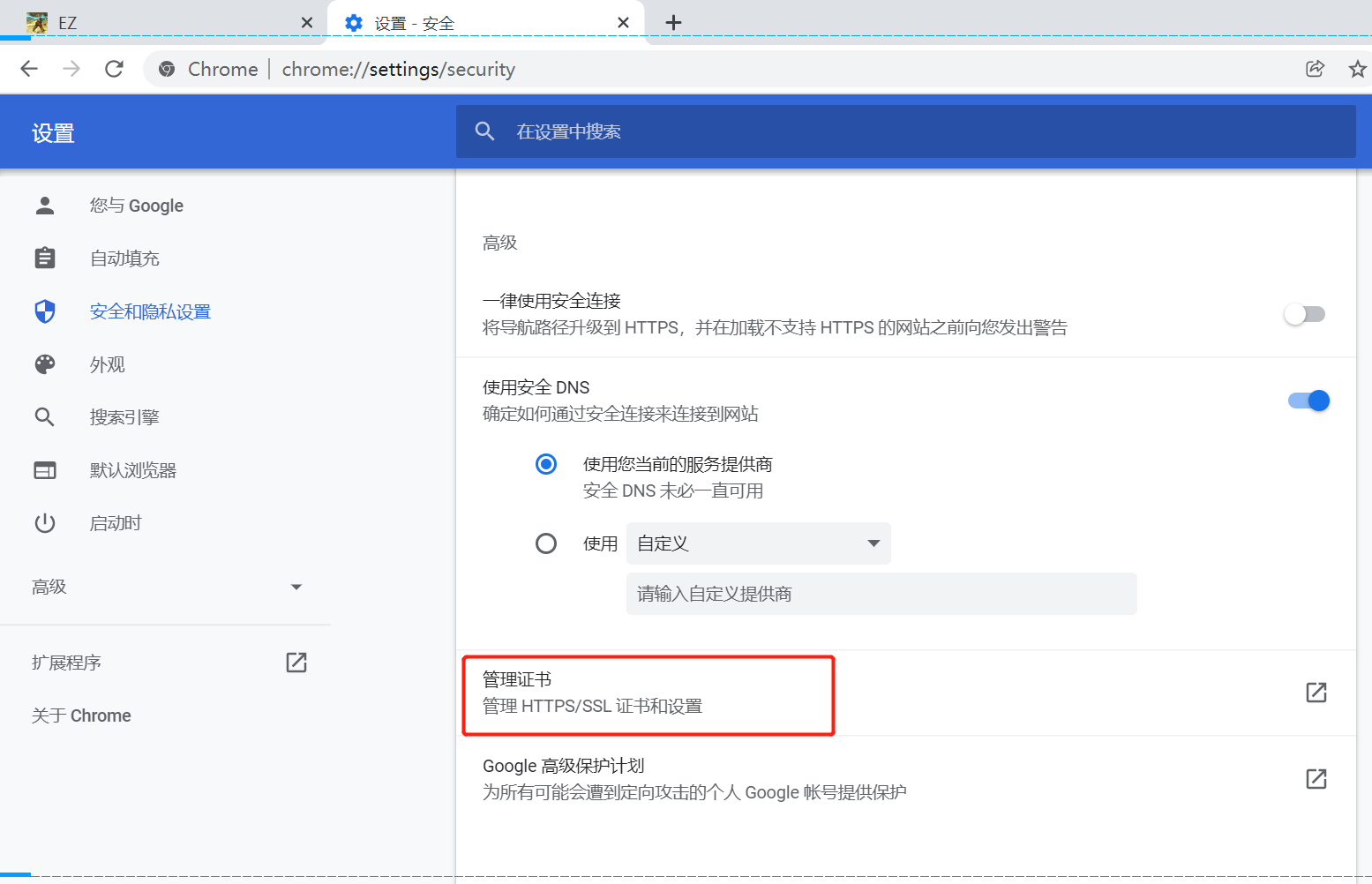Viewport: 1372px width, 884px height.
Task: Click the 管理证书 external link icon
Action: pos(1316,693)
